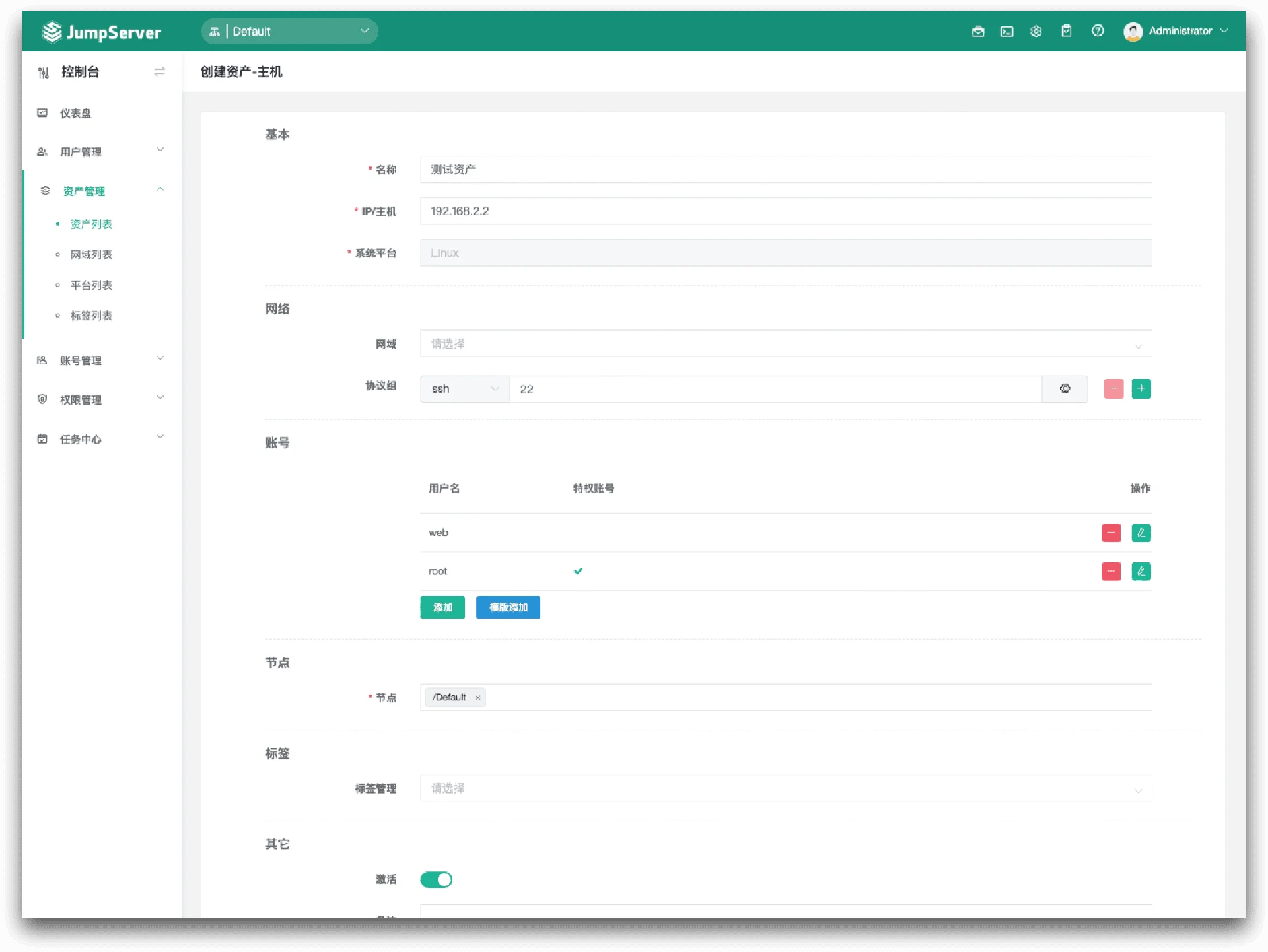The width and height of the screenshot is (1268, 952).
Task: Edit the web account
Action: click(x=1141, y=533)
